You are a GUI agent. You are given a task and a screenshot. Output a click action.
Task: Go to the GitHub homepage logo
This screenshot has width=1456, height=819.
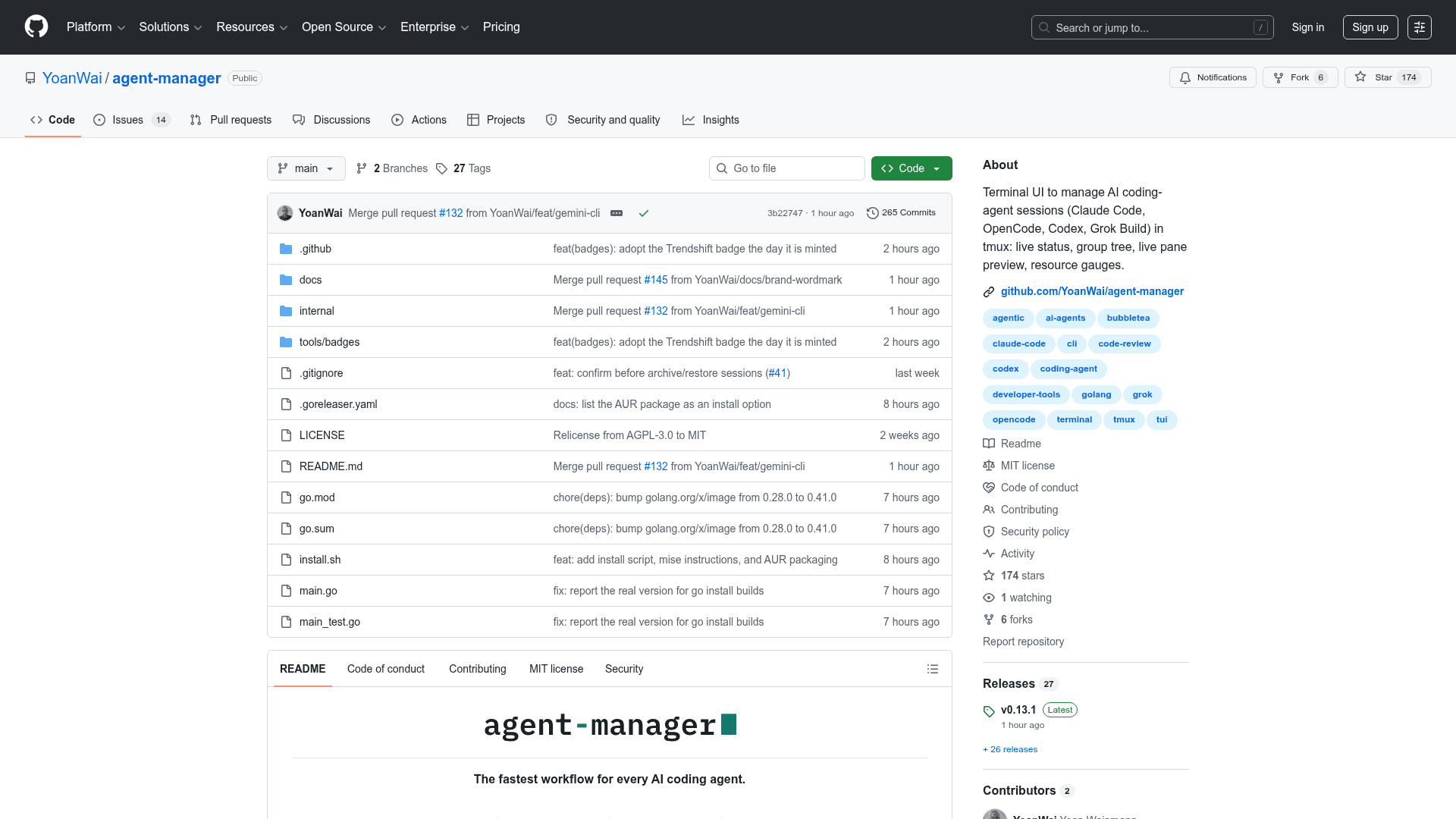(x=36, y=27)
